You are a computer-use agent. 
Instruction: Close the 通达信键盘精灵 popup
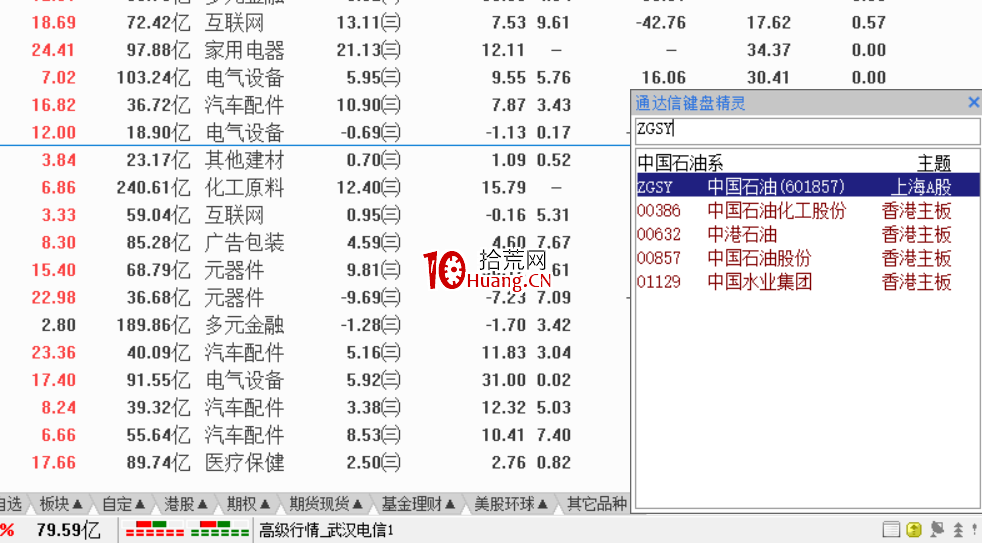973,102
